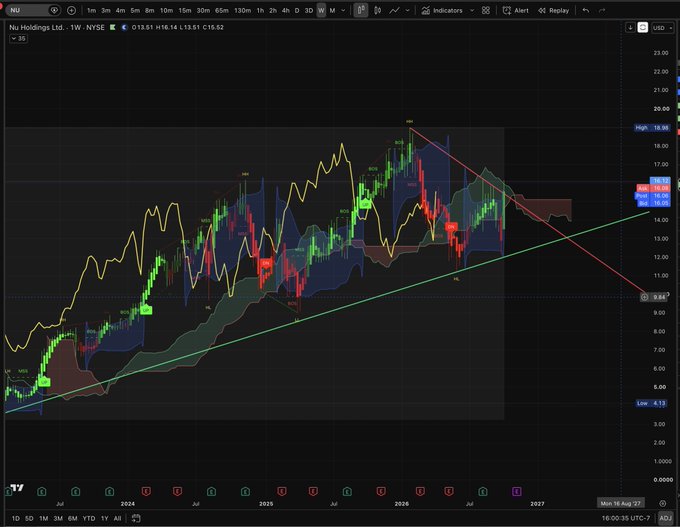Select the 65m timeframe
This screenshot has width=680, height=527.
click(222, 10)
